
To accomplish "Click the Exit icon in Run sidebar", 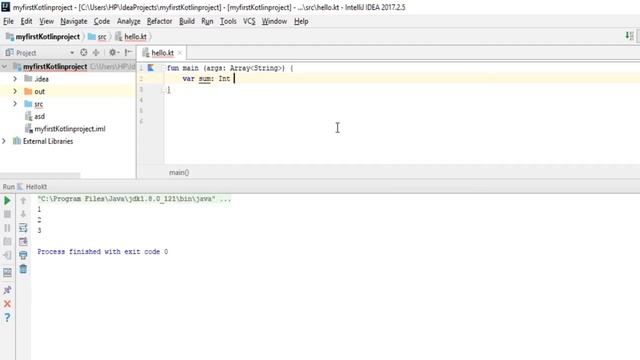I will [x=7, y=256].
